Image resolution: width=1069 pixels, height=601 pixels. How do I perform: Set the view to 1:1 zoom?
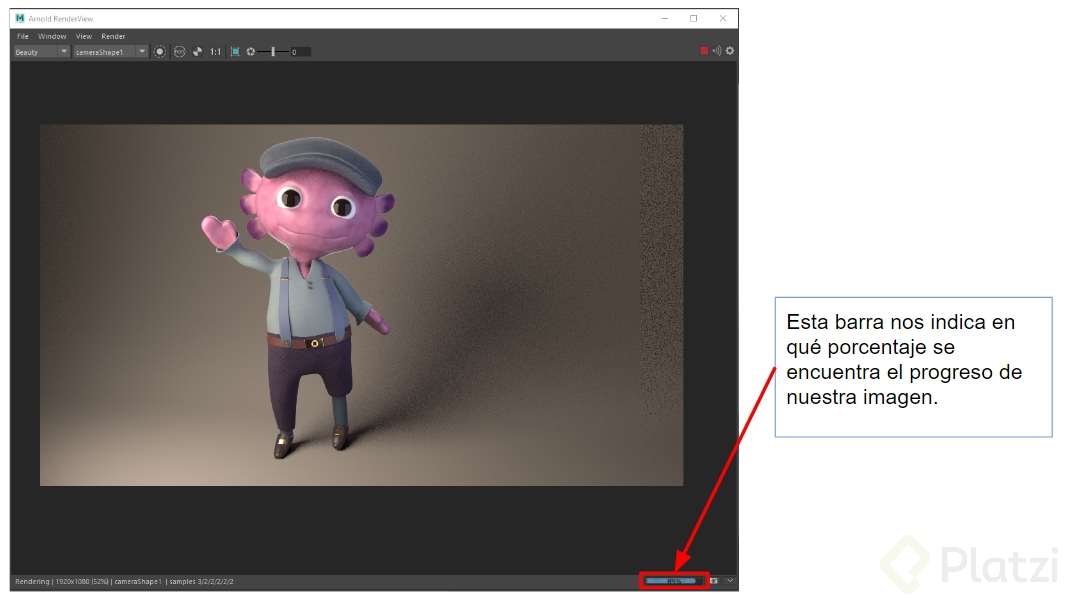click(x=215, y=52)
